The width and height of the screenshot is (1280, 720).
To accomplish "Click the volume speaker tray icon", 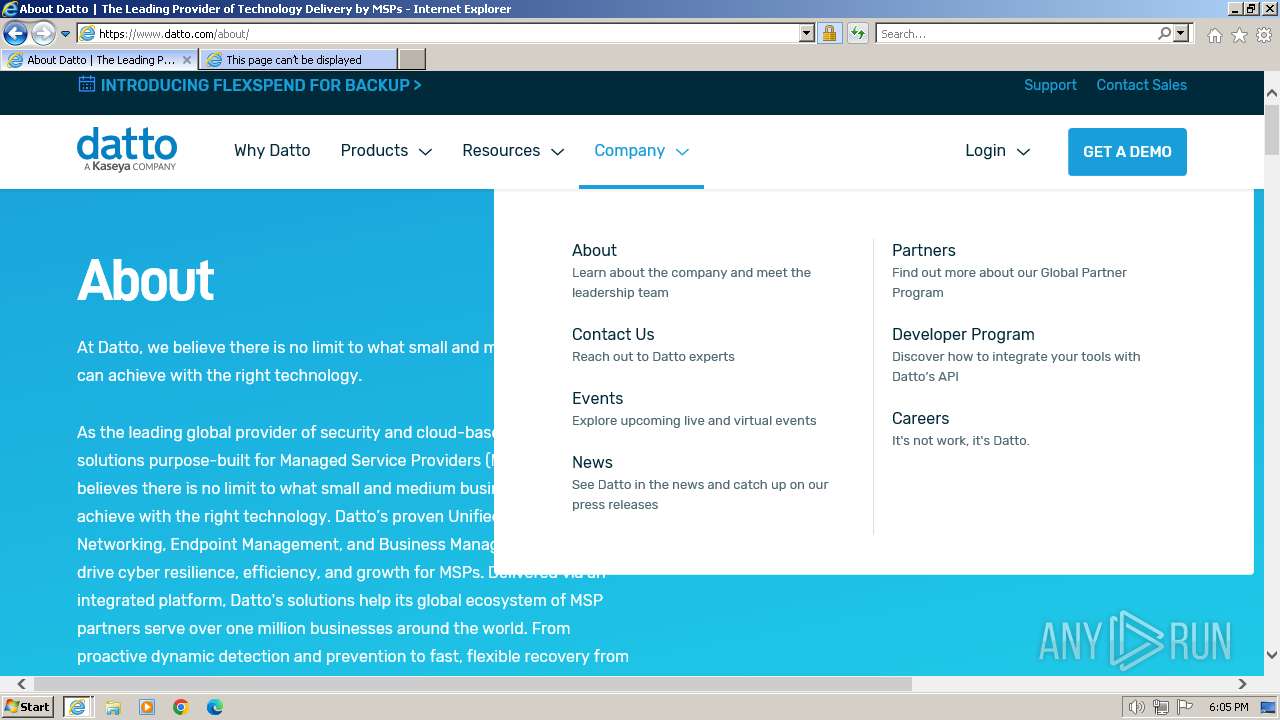I will (1137, 707).
